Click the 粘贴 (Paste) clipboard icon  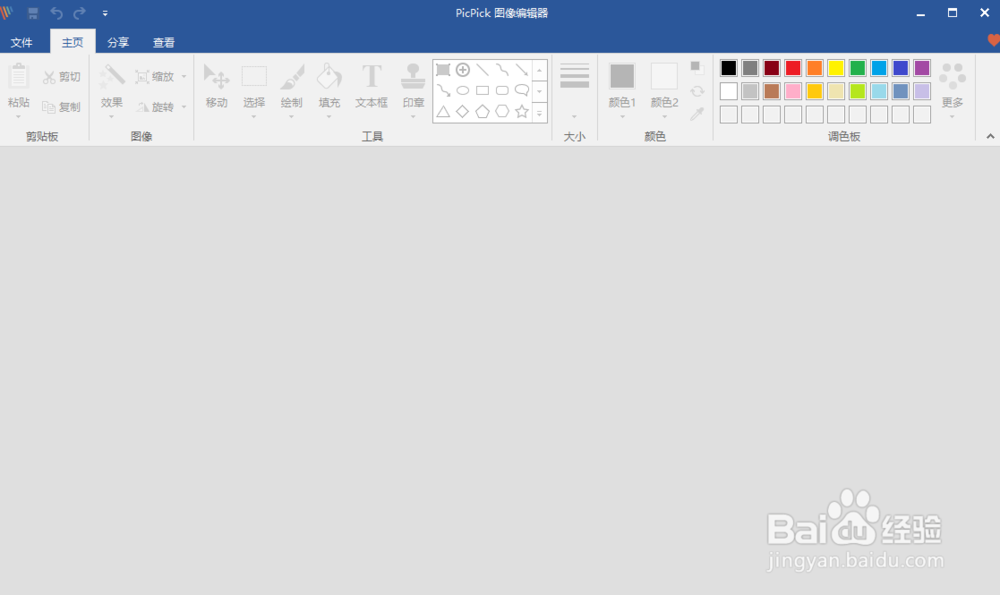click(18, 77)
